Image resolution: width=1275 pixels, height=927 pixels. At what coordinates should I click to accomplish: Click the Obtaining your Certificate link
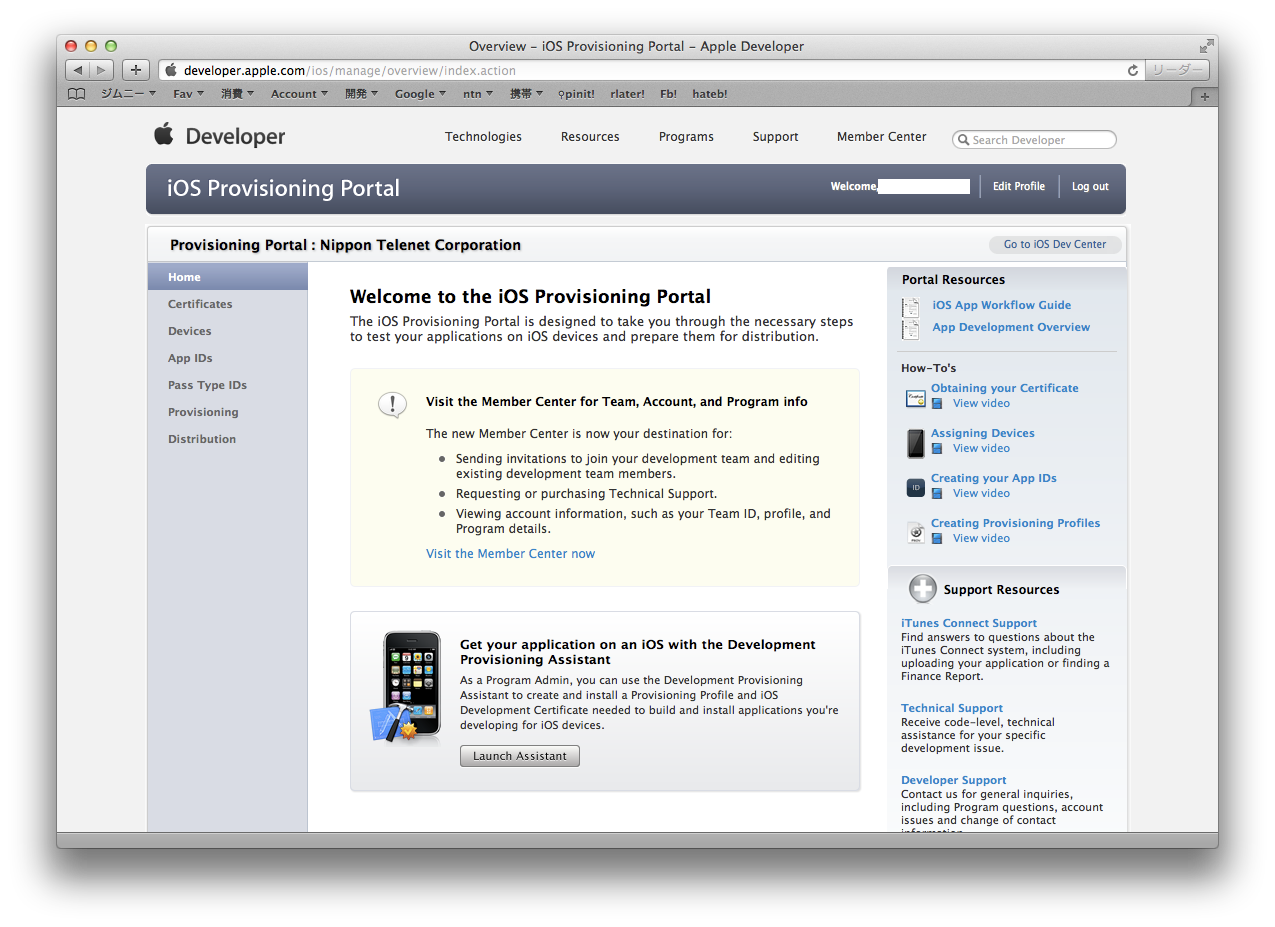pos(1005,388)
